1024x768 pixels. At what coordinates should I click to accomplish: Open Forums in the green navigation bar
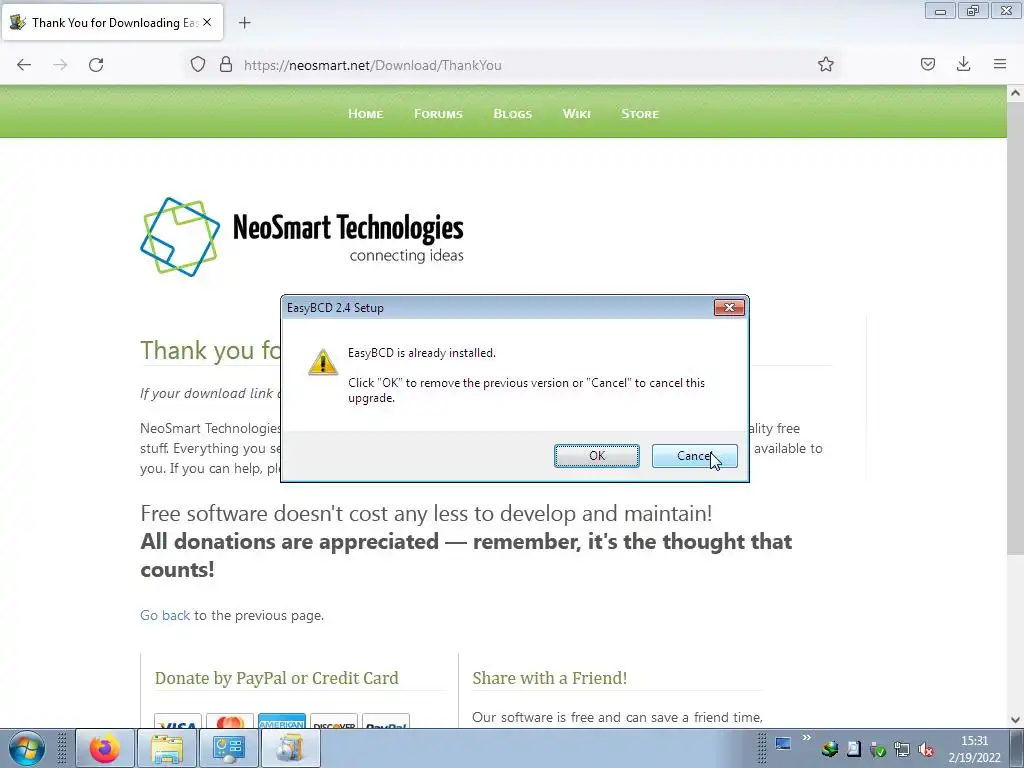[438, 114]
